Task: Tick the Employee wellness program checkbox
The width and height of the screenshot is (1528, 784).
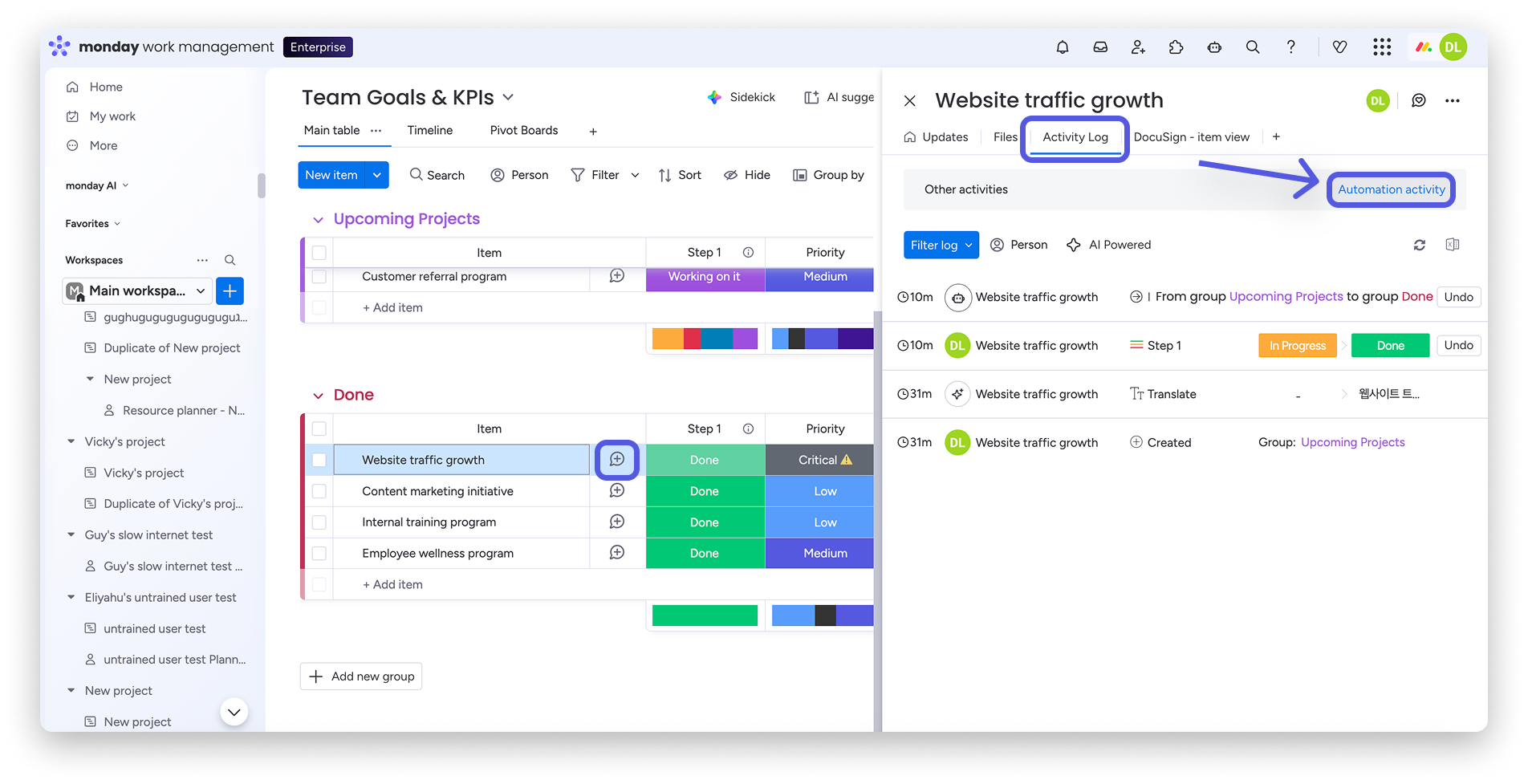Action: pyautogui.click(x=319, y=554)
